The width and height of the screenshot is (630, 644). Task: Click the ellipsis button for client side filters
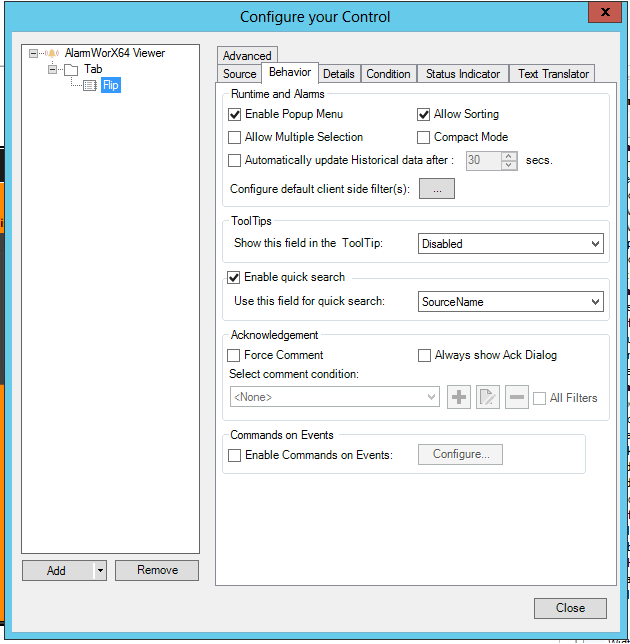436,188
